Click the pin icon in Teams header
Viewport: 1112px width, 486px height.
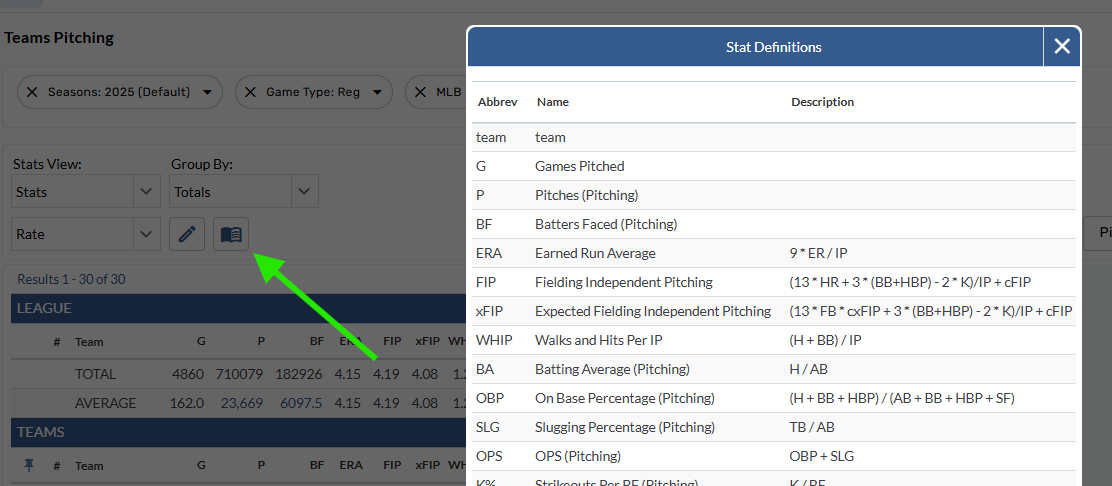point(29,465)
